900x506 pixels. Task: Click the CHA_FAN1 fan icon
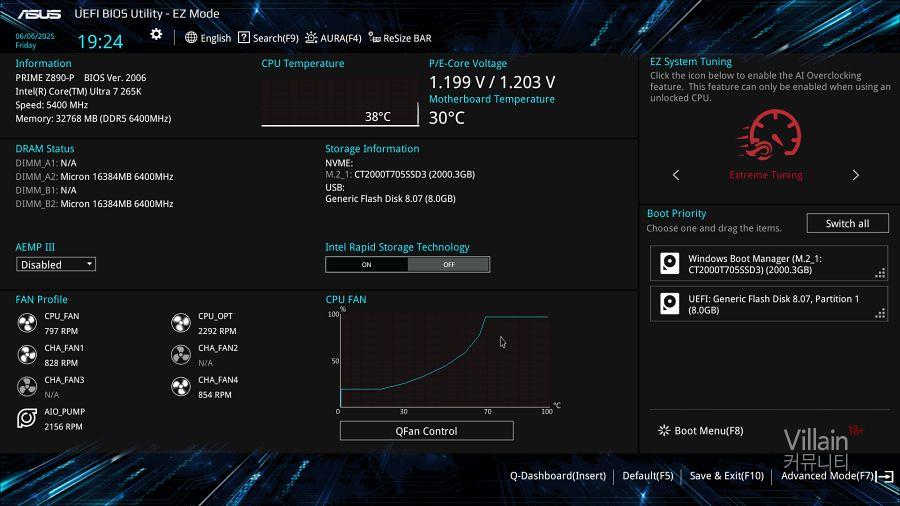[x=27, y=354]
